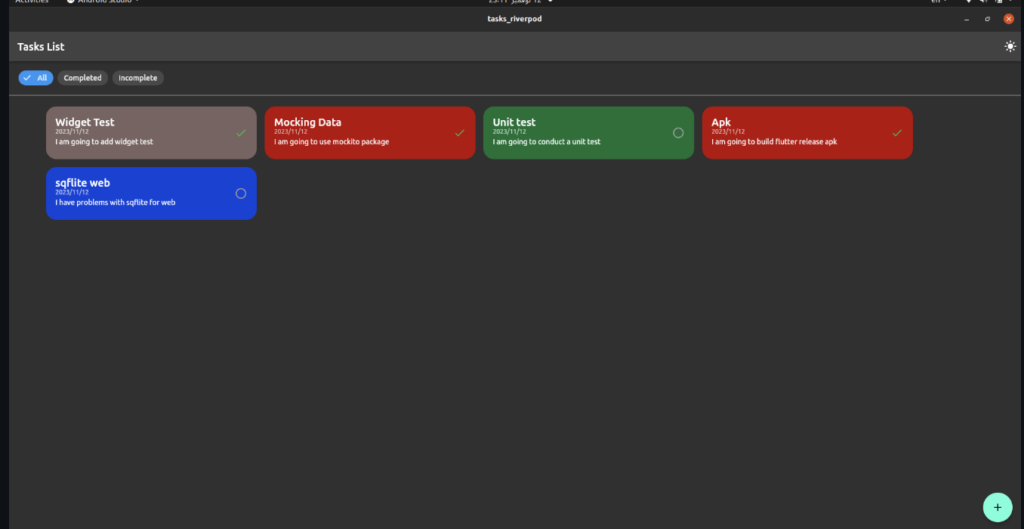Screen dimensions: 1024x529
Task: Uncheck the Widget Test completed checkmark
Action: point(241,133)
